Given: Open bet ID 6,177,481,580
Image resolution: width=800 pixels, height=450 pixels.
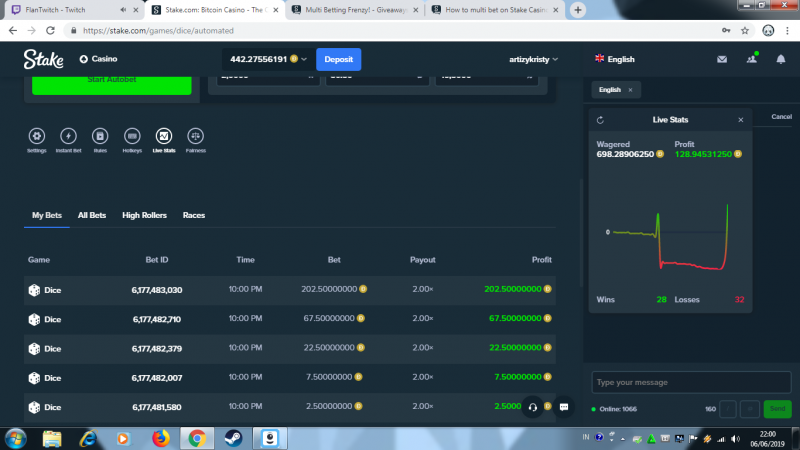Looking at the screenshot, I should [157, 407].
